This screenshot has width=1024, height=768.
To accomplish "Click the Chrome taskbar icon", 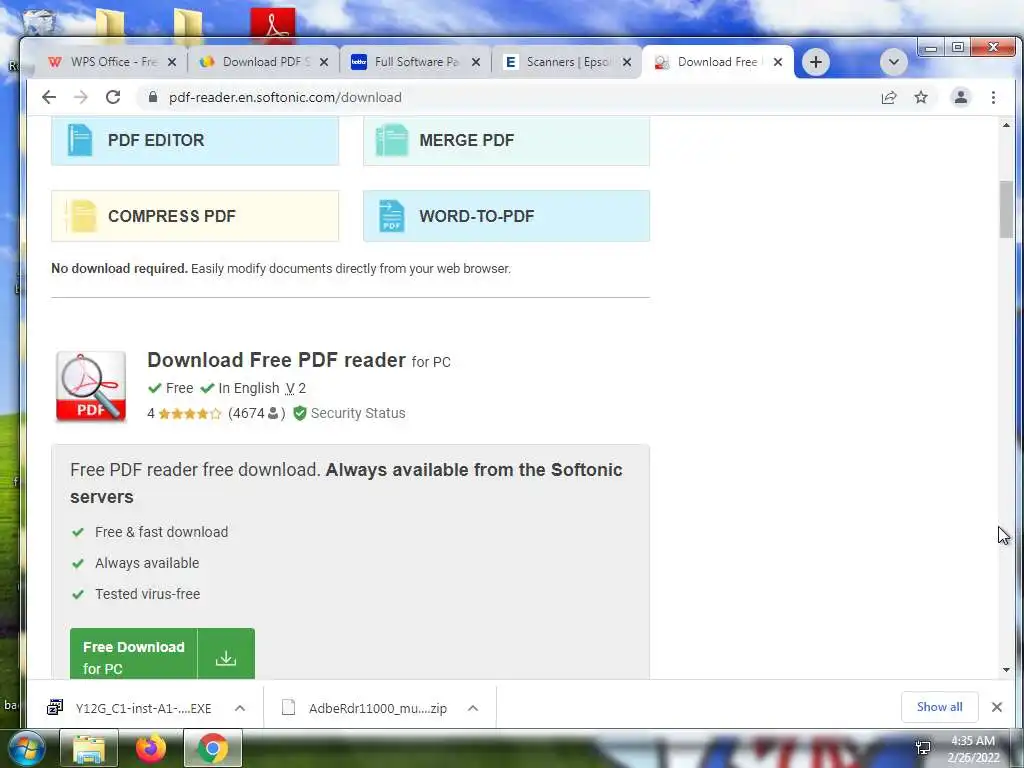I will (213, 748).
